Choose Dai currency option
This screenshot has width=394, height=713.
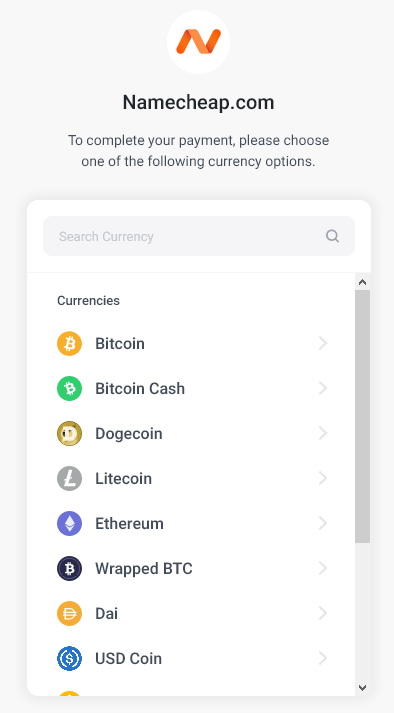click(192, 613)
